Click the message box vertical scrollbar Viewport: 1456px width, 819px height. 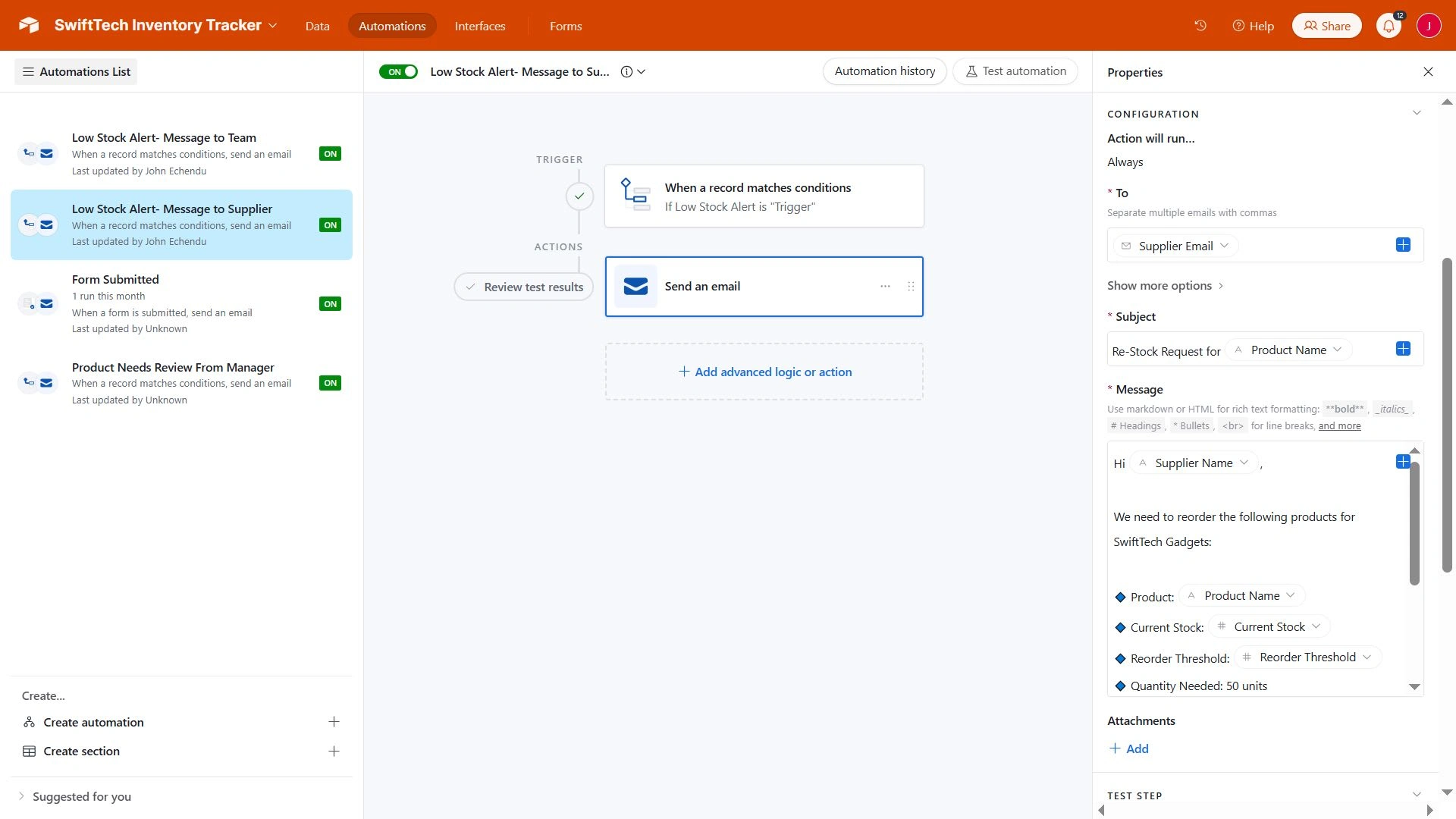coord(1414,523)
